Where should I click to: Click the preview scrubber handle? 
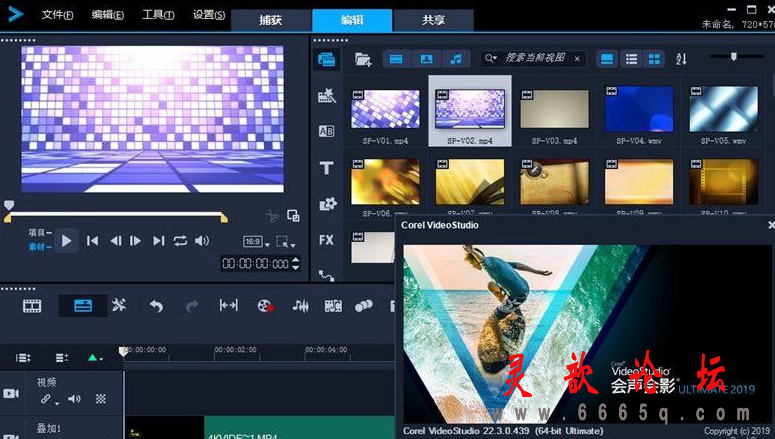pos(9,205)
